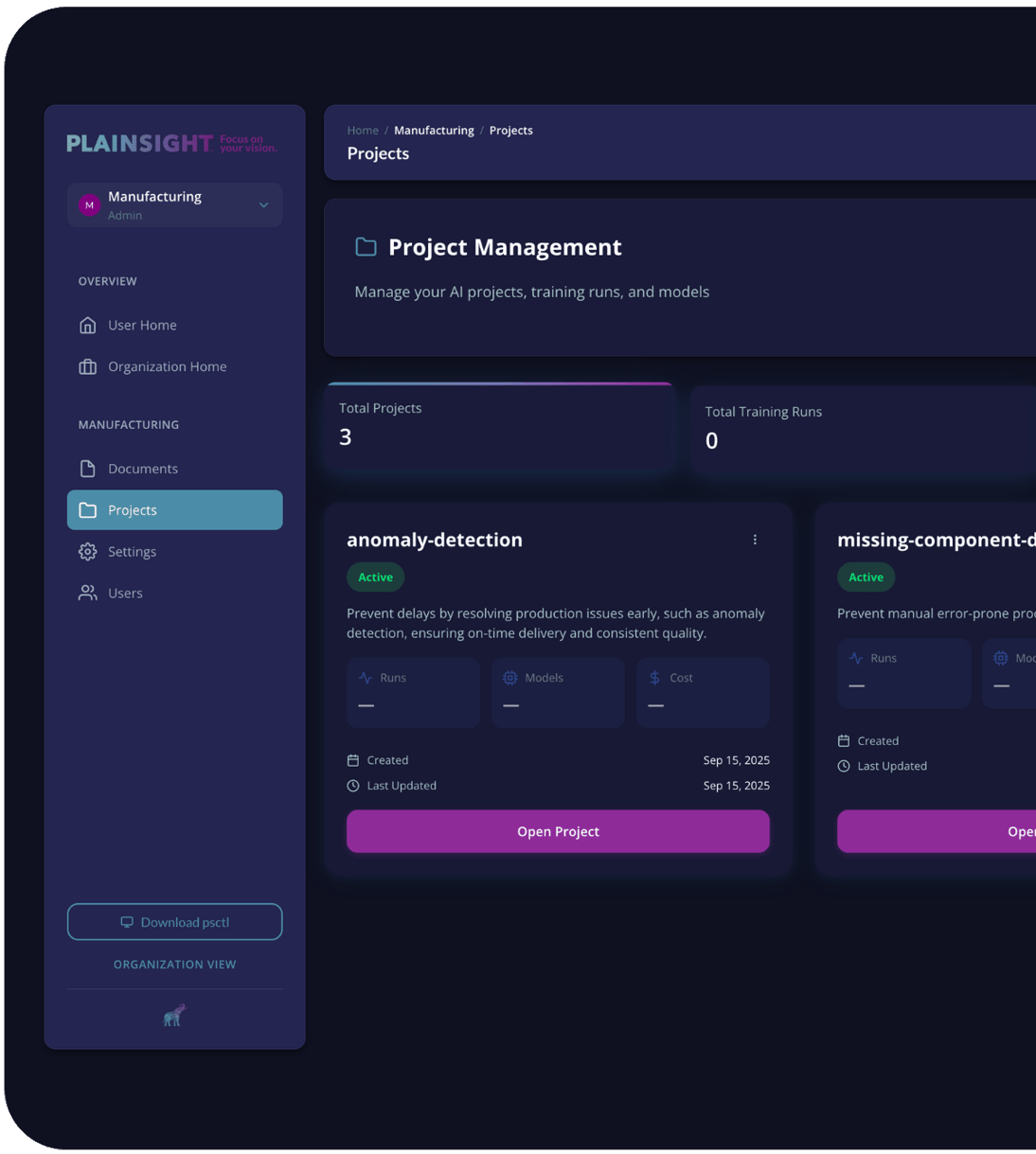Open Settings via the gear icon
Screen dimensions: 1036x1154
[87, 551]
